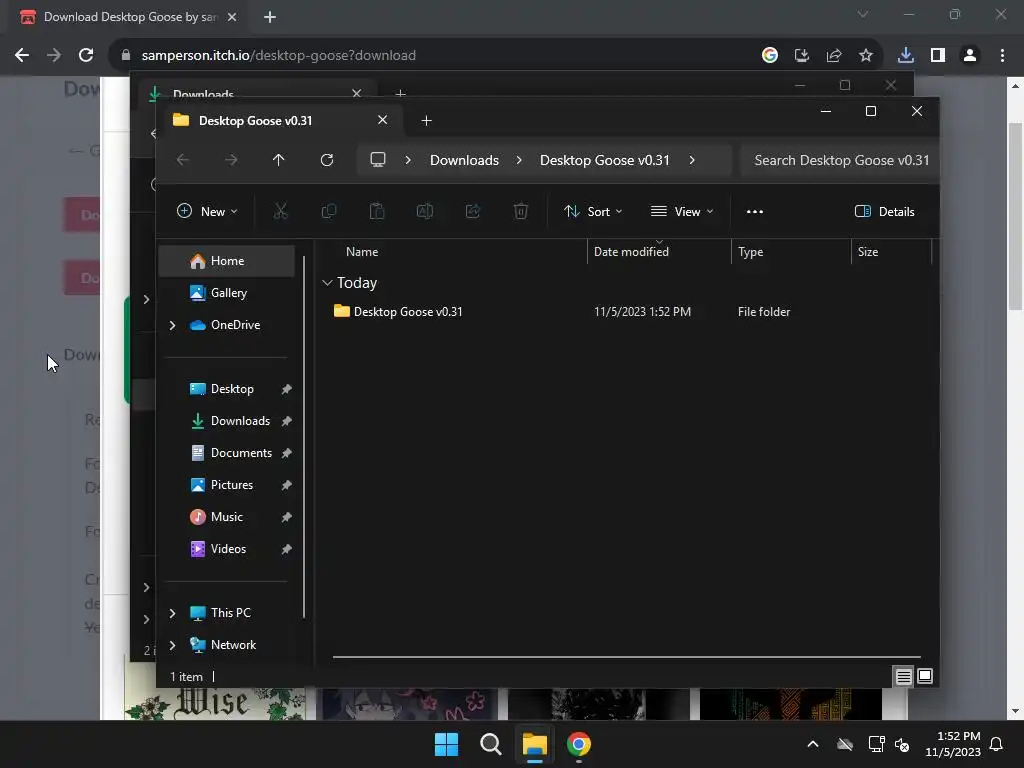The image size is (1024, 768).
Task: Unpin Desktop using its pin icon
Action: (286, 389)
